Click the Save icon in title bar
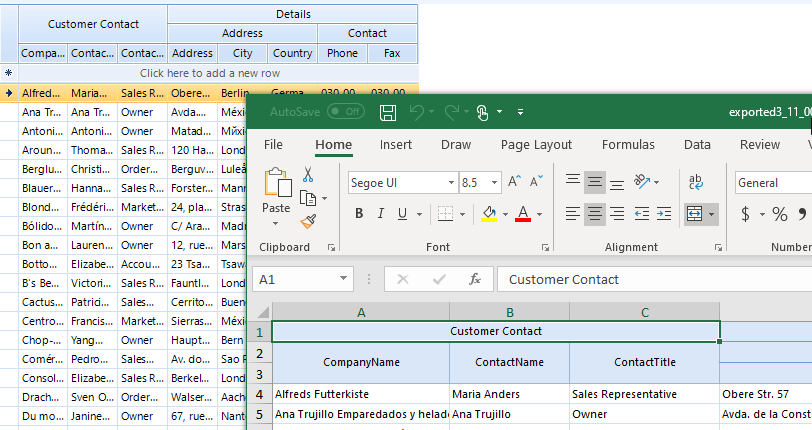The height and width of the screenshot is (430, 812). click(387, 112)
